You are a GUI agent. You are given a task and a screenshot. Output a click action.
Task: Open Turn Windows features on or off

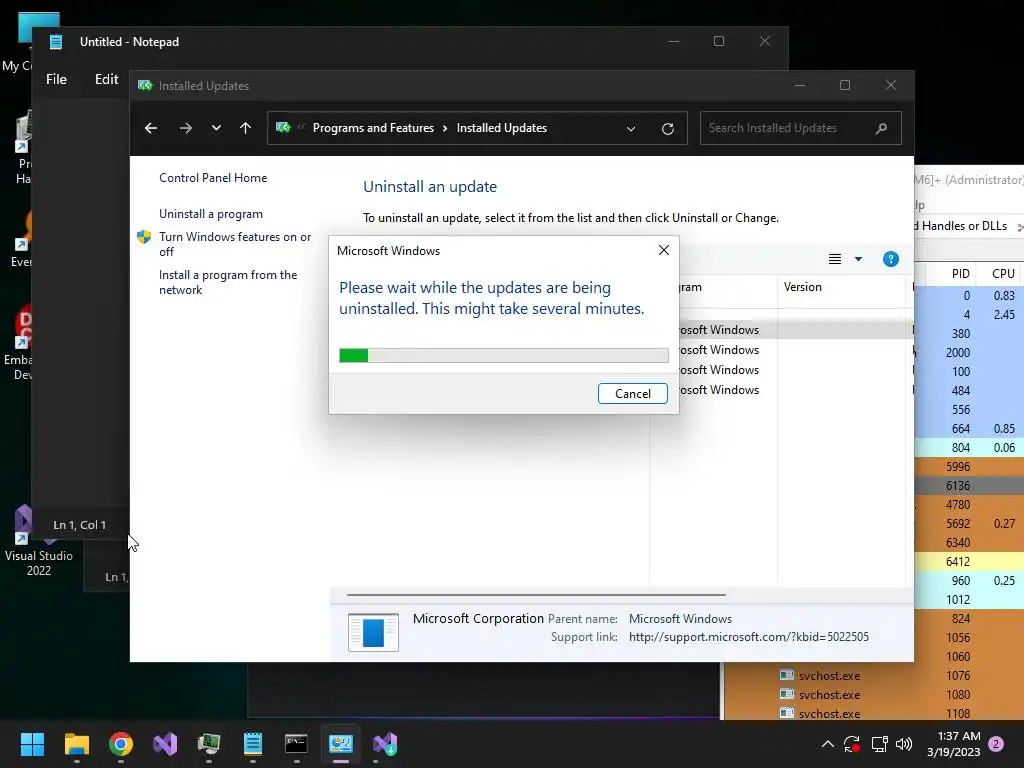click(x=235, y=244)
